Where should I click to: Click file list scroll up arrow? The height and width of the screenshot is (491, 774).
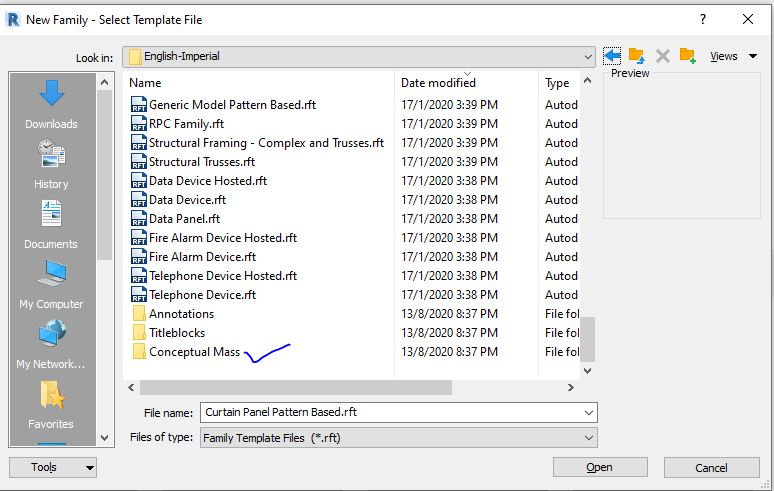587,80
